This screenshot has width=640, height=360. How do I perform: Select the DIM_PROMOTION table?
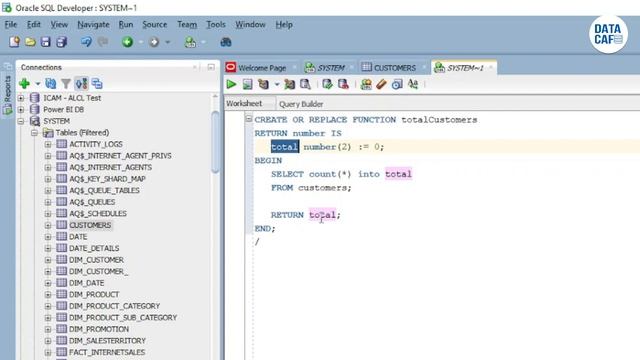coord(99,329)
